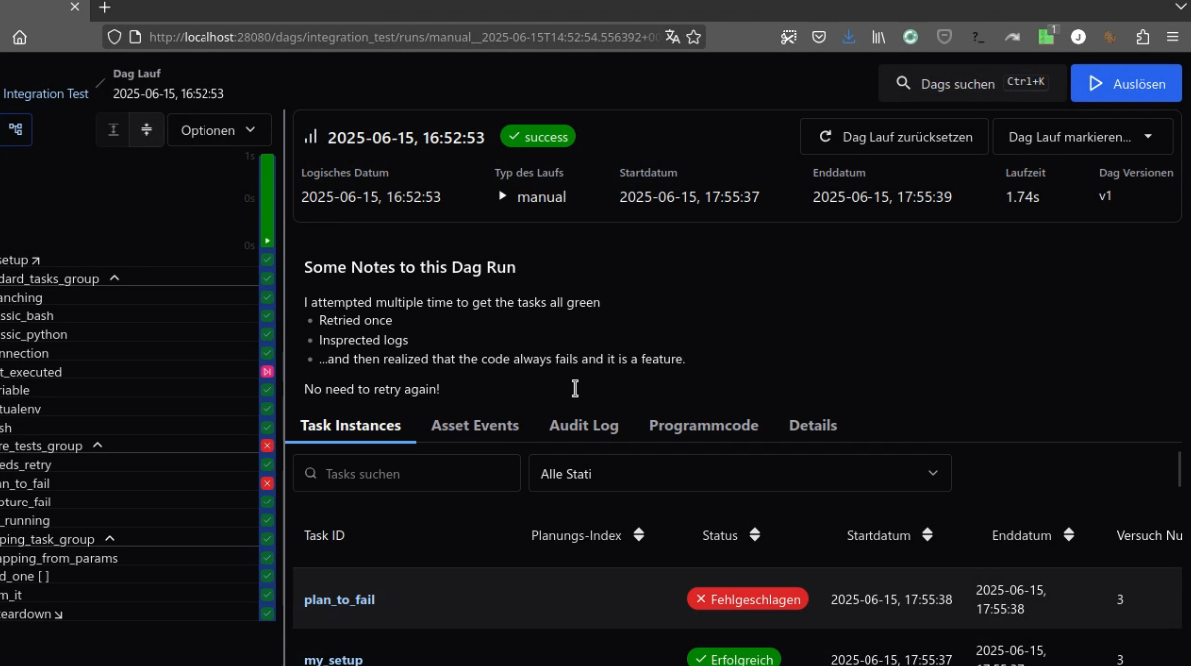Viewport: 1191px width, 666px height.
Task: Open a new browser tab with plus
Action: pos(105,8)
